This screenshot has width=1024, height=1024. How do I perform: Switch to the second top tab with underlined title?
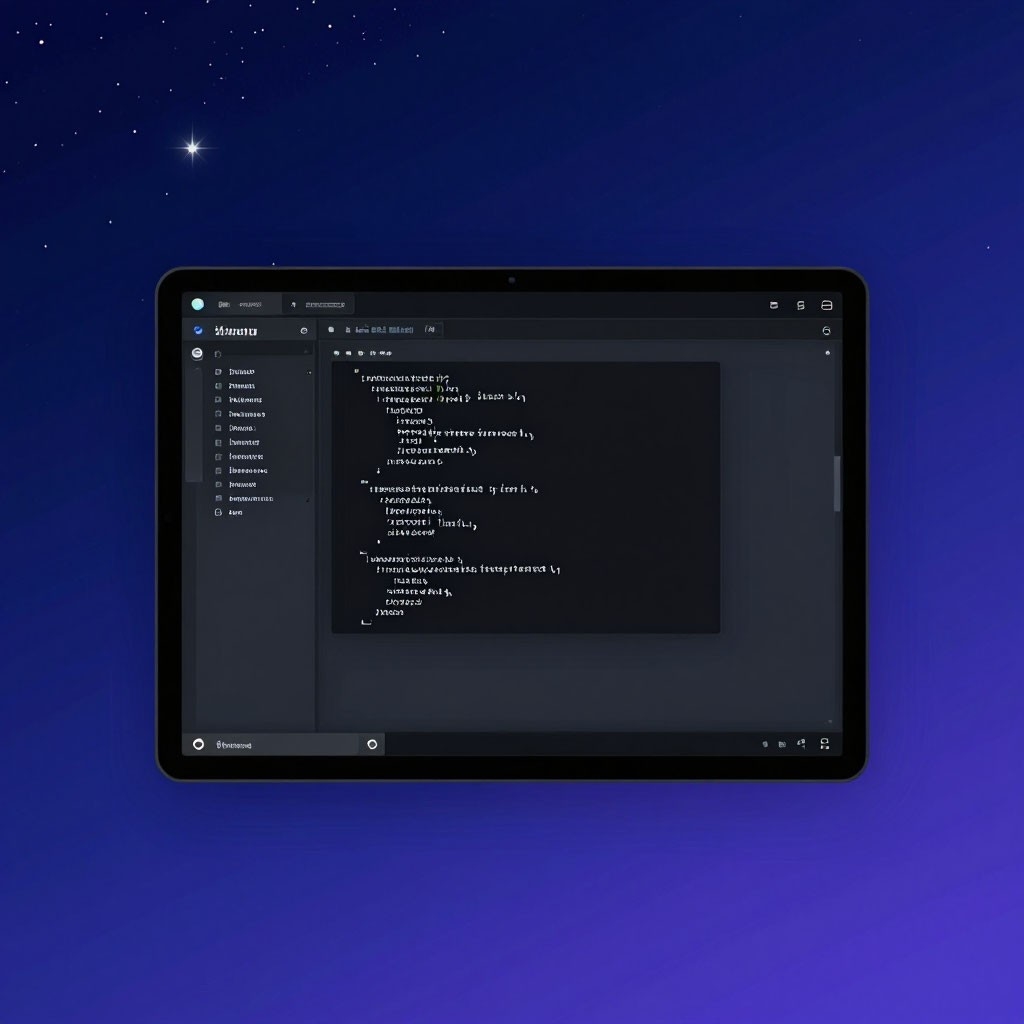[x=319, y=304]
